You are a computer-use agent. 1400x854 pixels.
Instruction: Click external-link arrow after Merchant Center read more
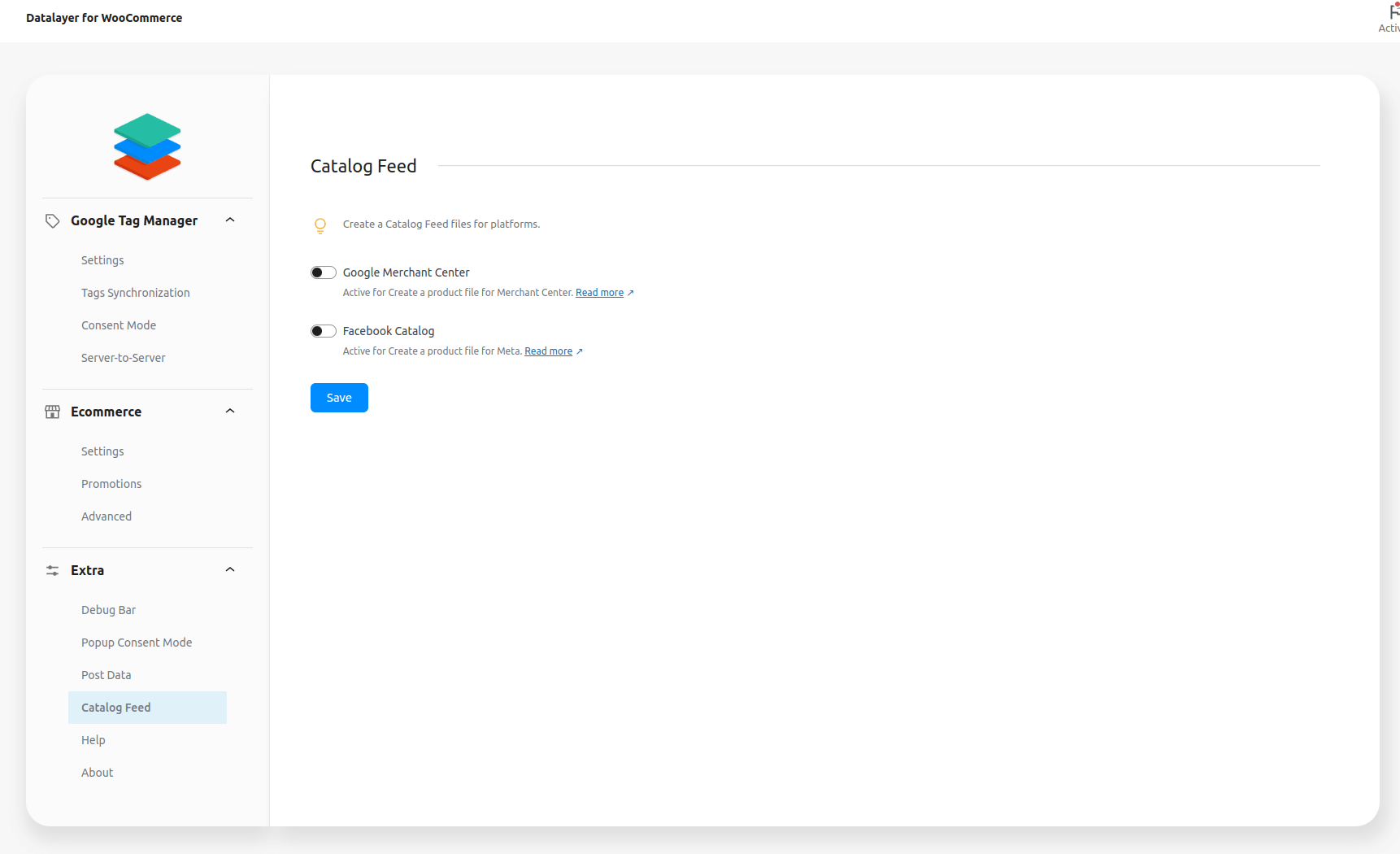pos(630,292)
